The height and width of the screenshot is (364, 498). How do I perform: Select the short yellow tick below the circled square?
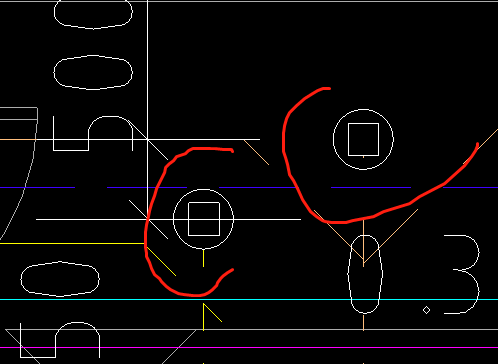coord(203,258)
